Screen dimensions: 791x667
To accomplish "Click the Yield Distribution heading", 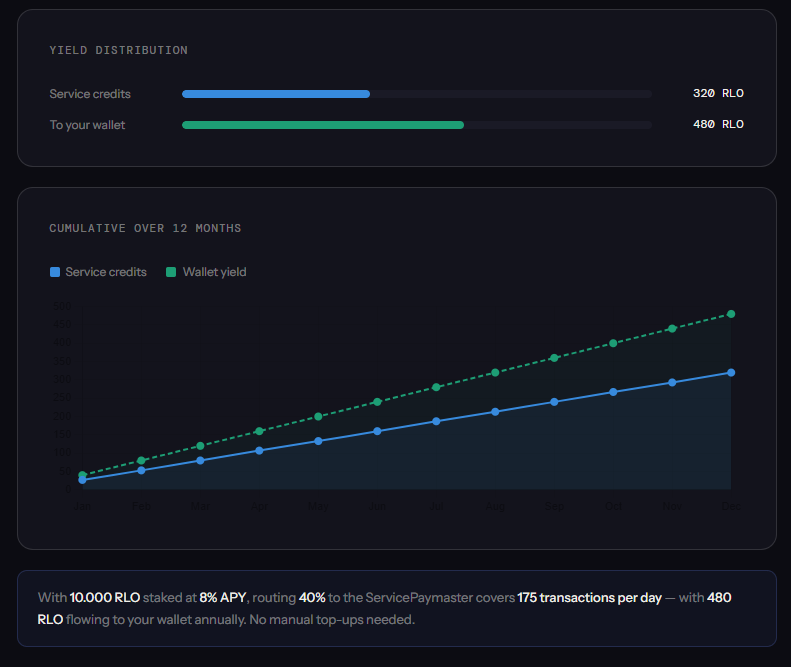I will coord(119,50).
